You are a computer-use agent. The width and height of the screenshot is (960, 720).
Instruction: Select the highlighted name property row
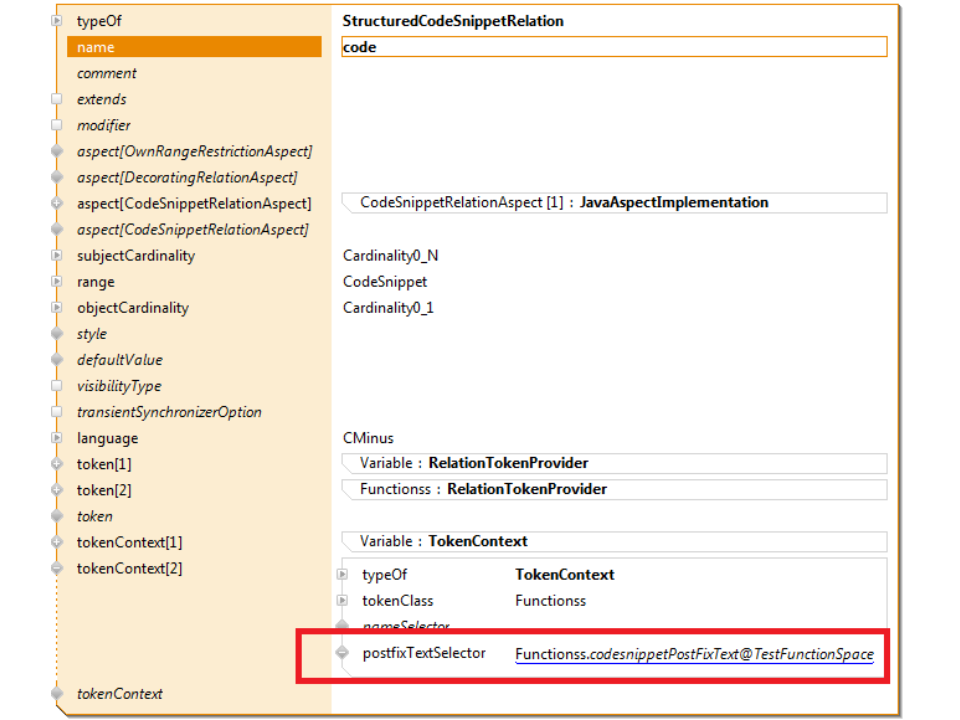(194, 47)
